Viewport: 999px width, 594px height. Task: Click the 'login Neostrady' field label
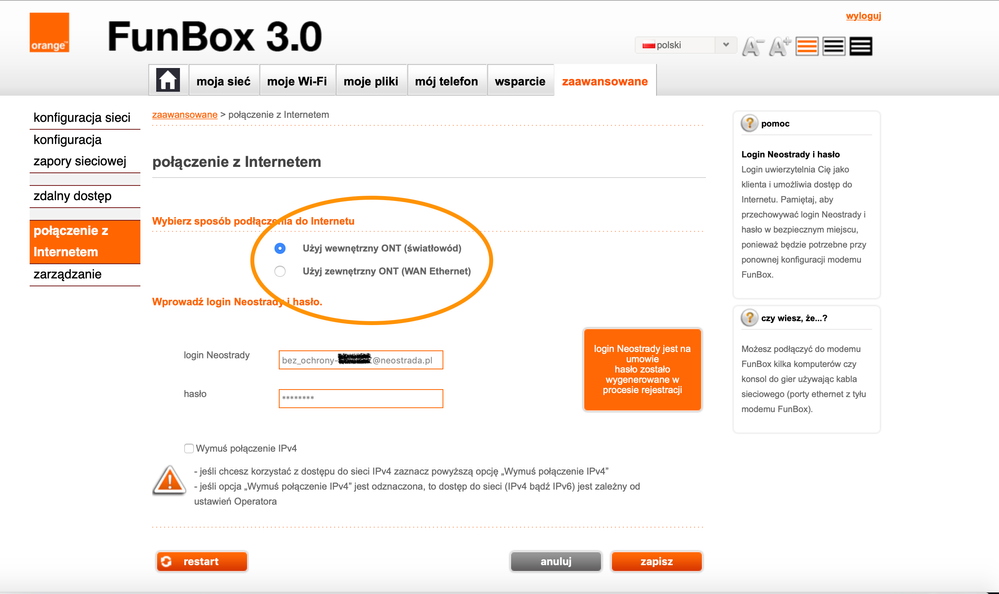[x=217, y=355]
